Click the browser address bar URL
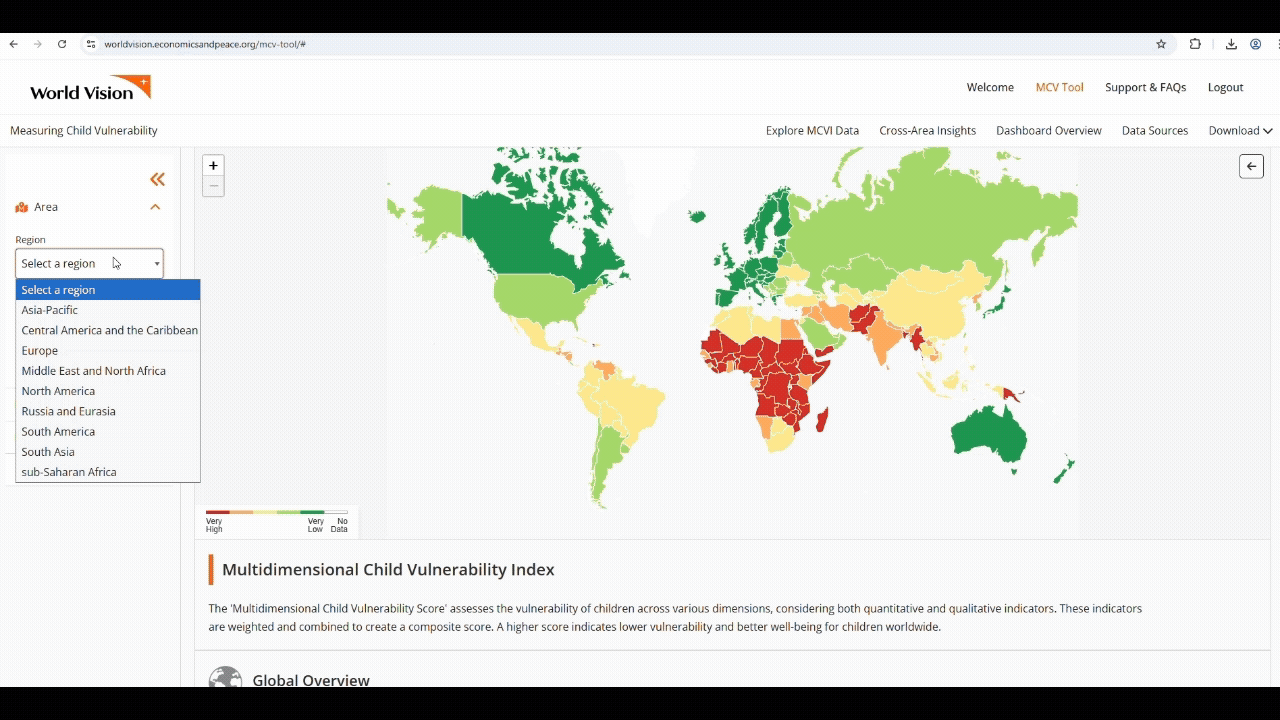This screenshot has width=1280, height=720. [x=205, y=44]
